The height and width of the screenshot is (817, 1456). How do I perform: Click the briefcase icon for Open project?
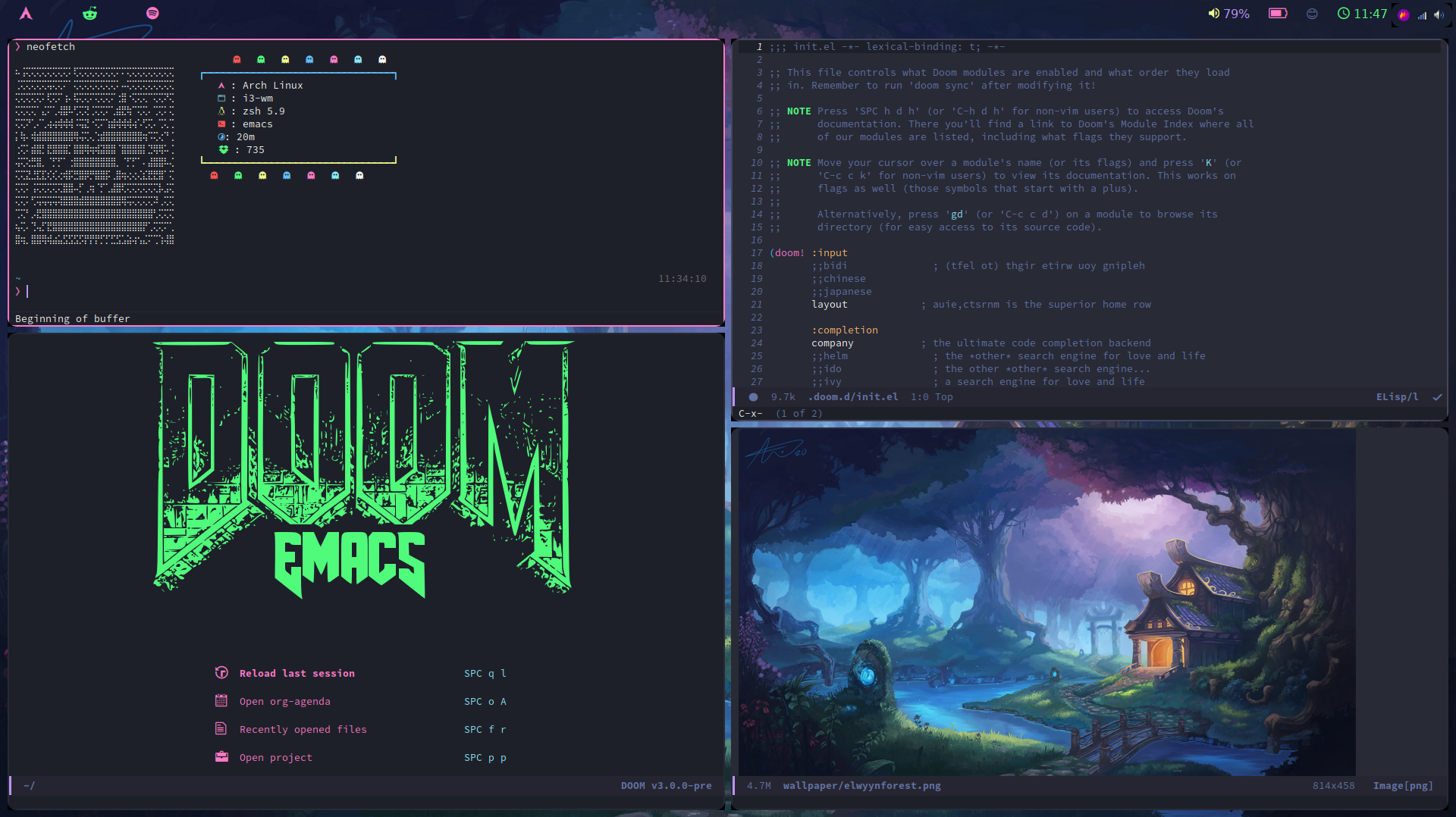221,756
